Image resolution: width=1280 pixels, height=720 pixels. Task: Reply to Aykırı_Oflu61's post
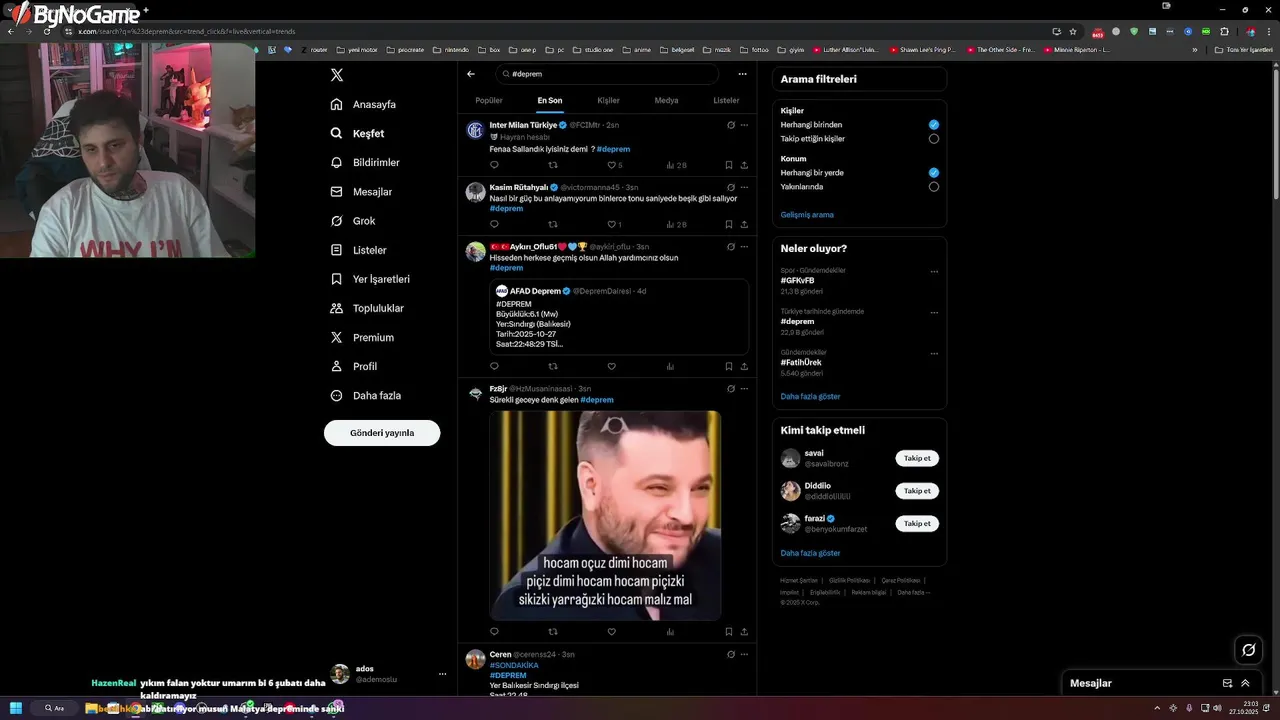[x=494, y=366]
